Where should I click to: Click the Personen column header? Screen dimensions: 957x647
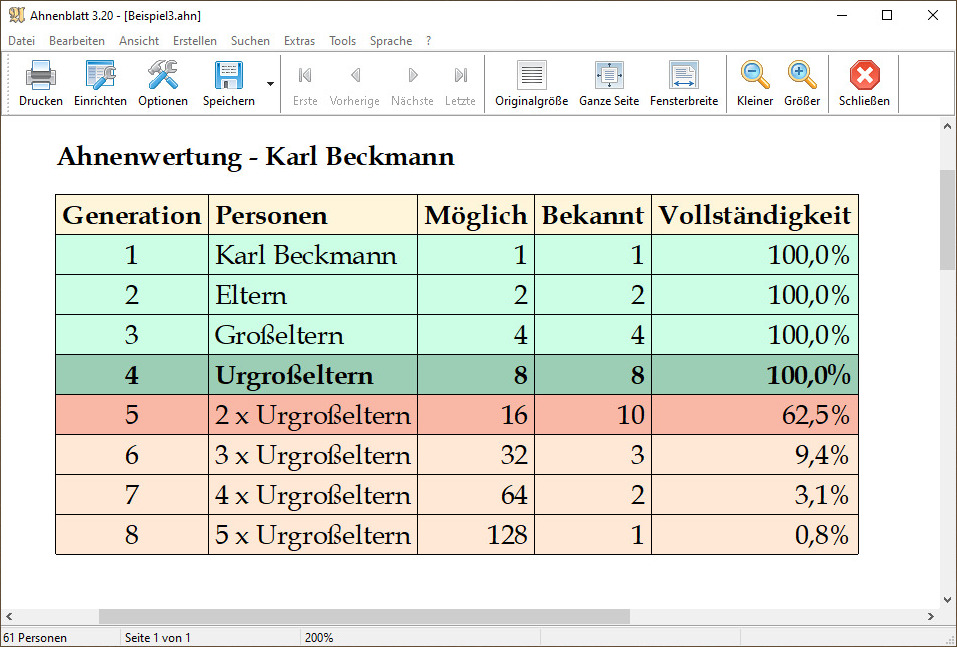(x=313, y=215)
